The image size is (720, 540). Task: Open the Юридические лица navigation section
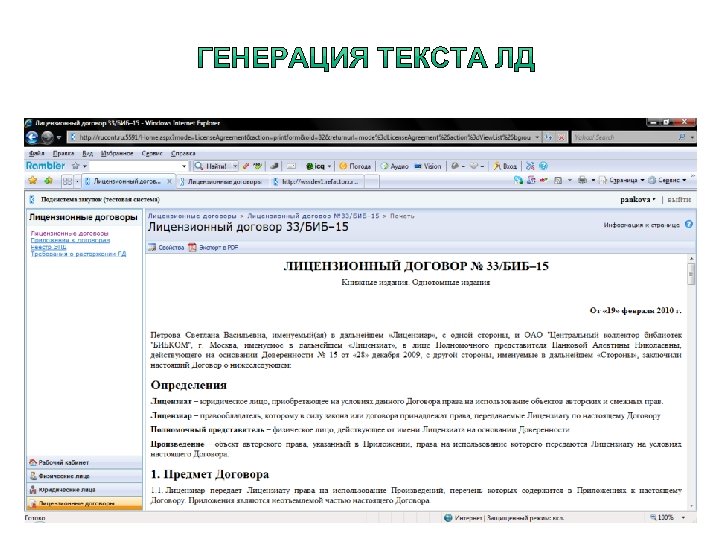tap(84, 490)
